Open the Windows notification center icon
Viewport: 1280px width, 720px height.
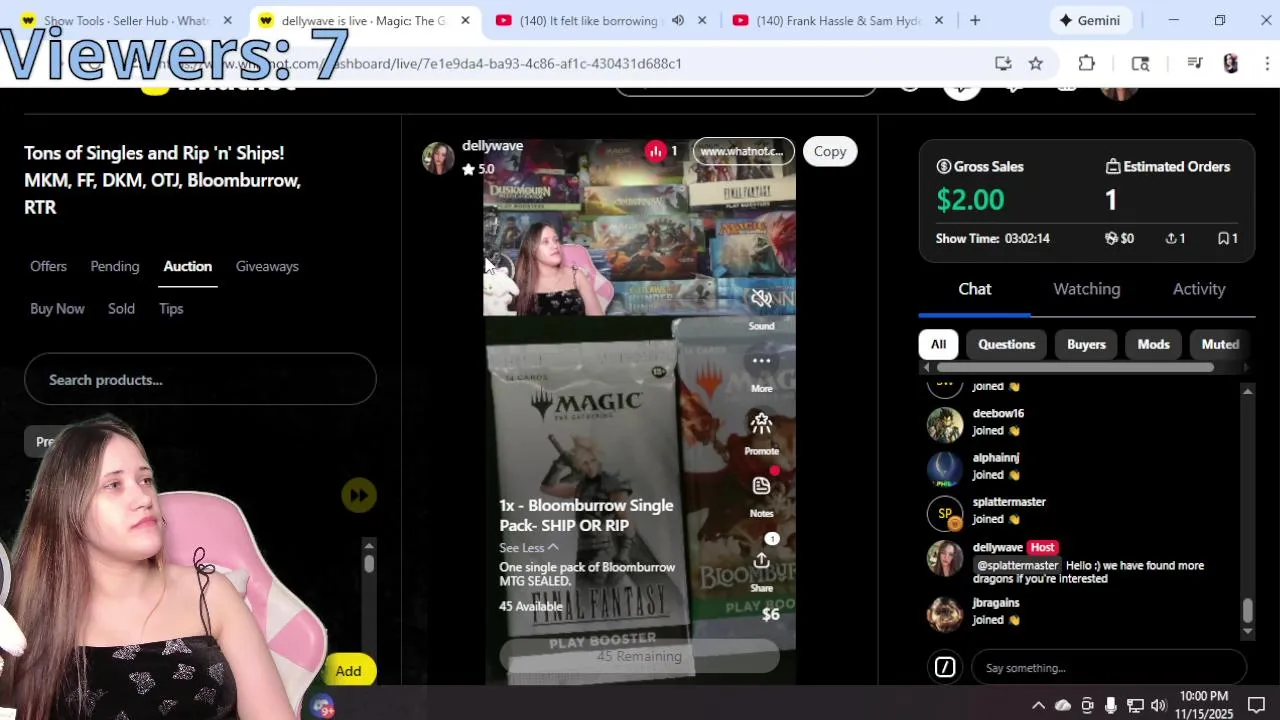pyautogui.click(x=1256, y=705)
